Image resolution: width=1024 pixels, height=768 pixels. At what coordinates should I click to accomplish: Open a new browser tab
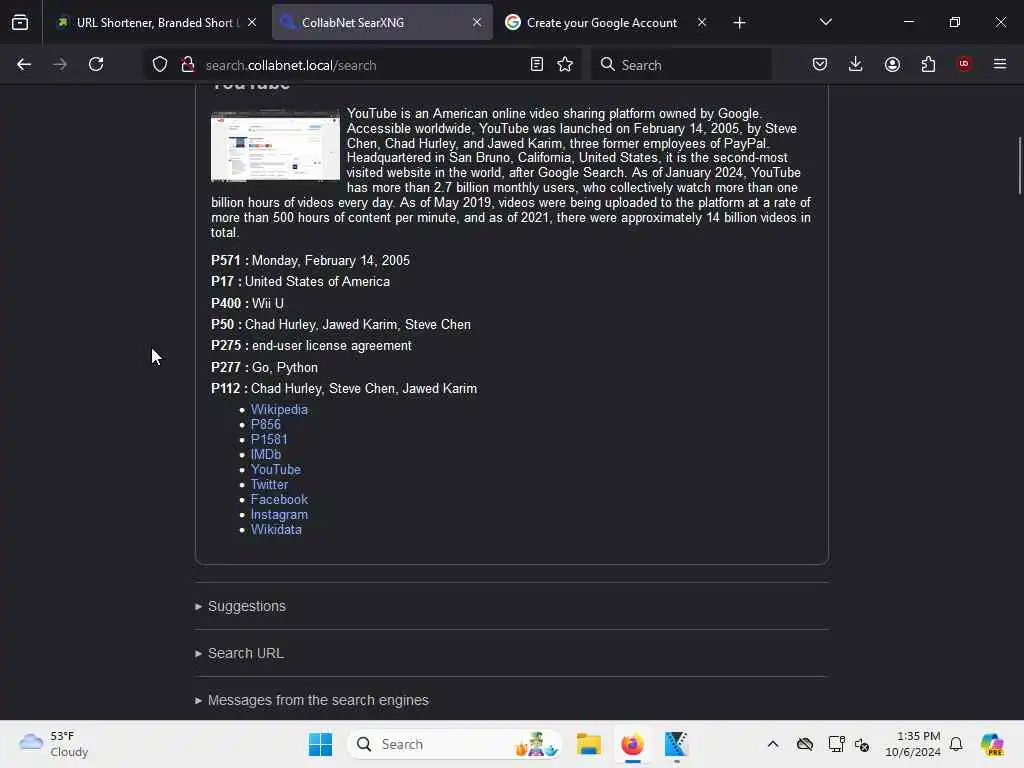click(x=739, y=23)
